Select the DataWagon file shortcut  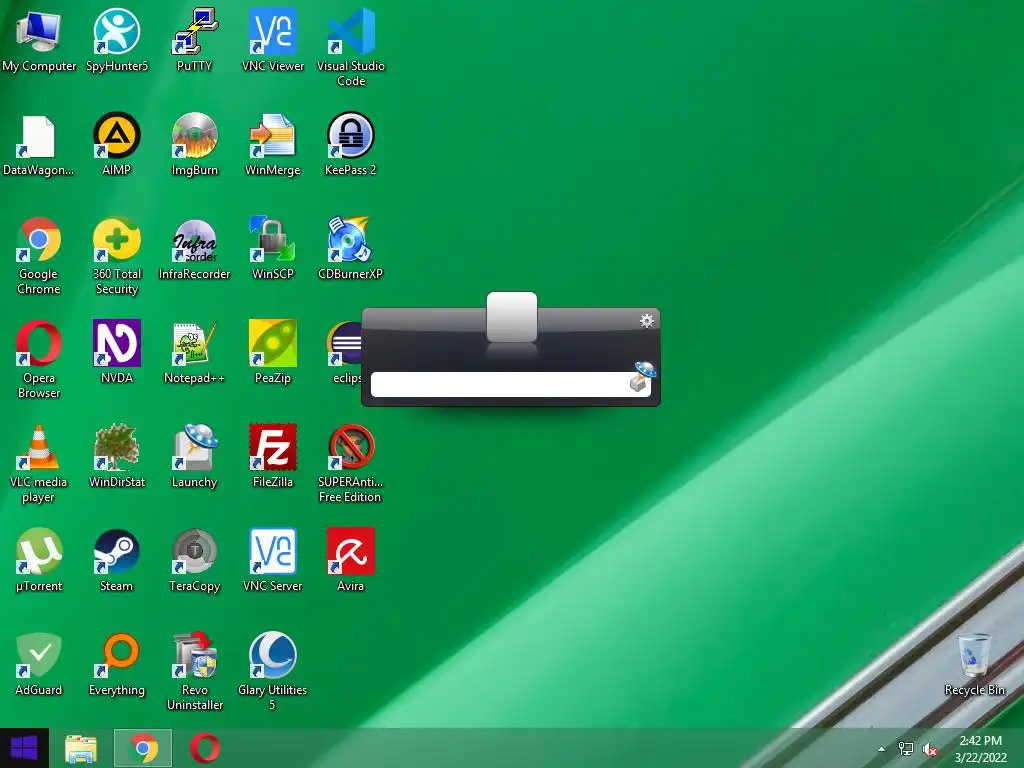[x=39, y=144]
